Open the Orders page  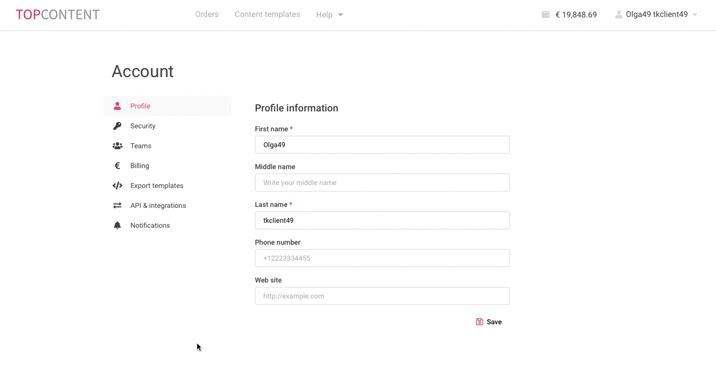[207, 14]
